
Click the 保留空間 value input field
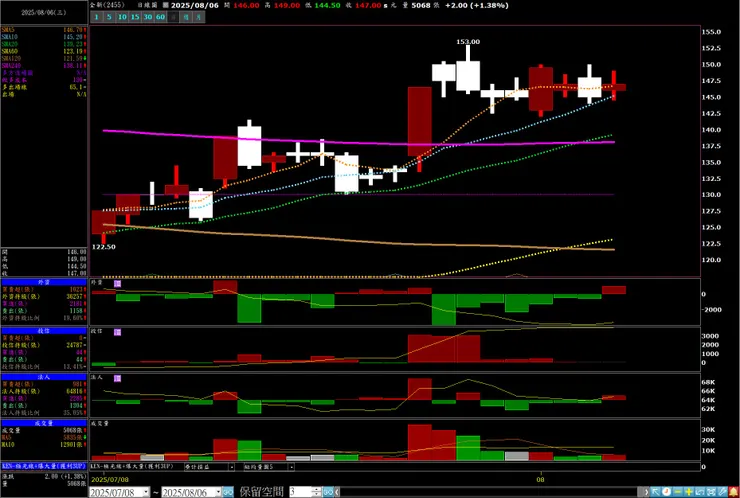[300, 492]
